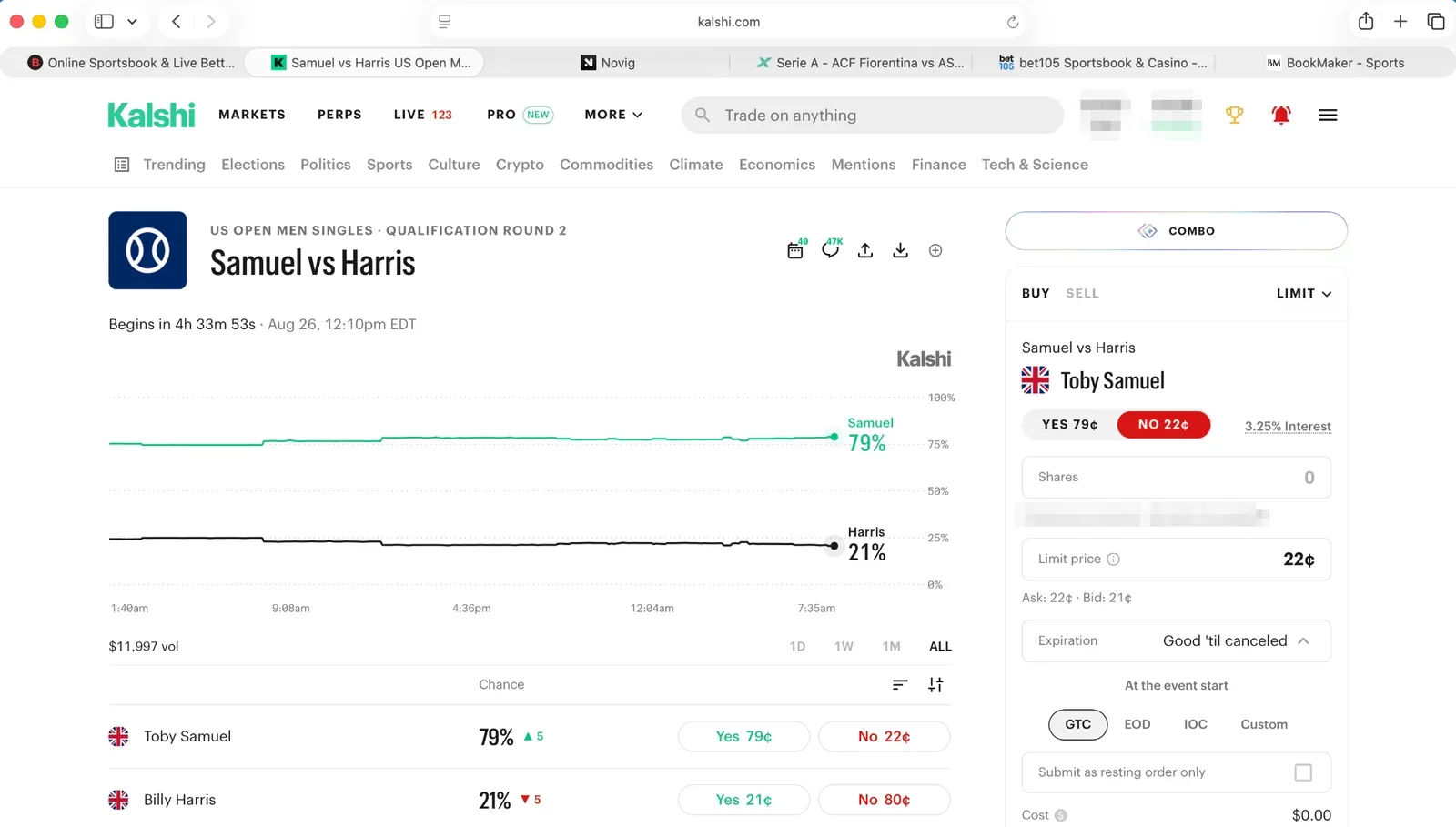The image size is (1456, 827).
Task: Click the Kalshi logo
Action: [151, 115]
